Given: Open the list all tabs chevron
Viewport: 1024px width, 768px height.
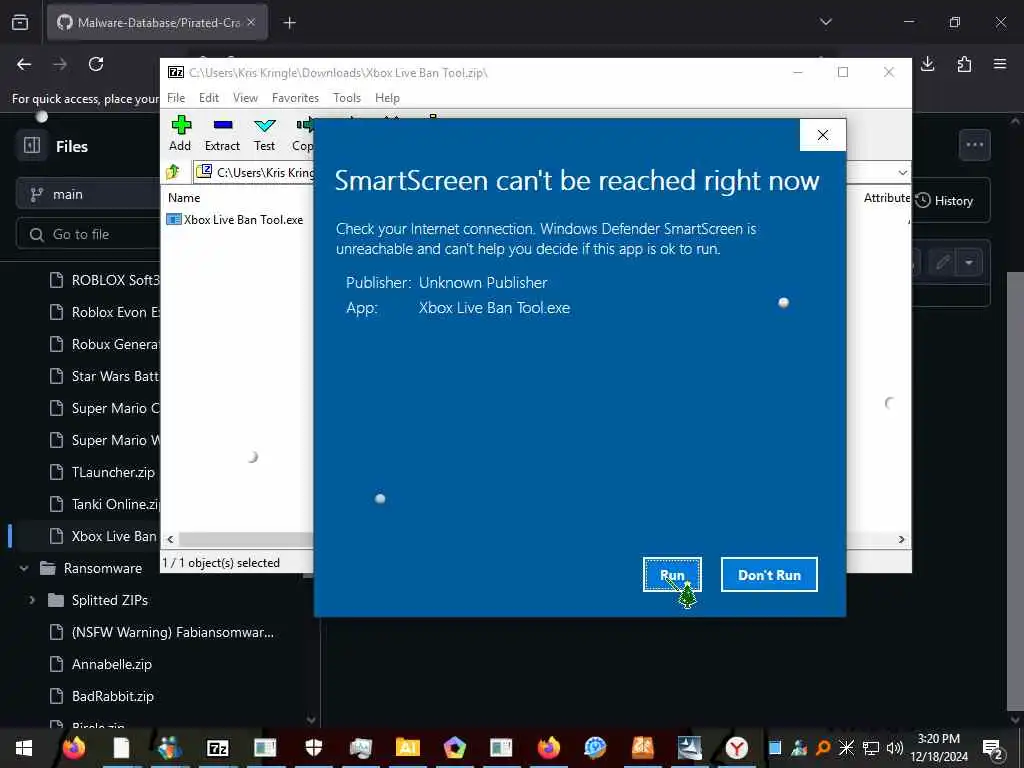Looking at the screenshot, I should (x=825, y=22).
